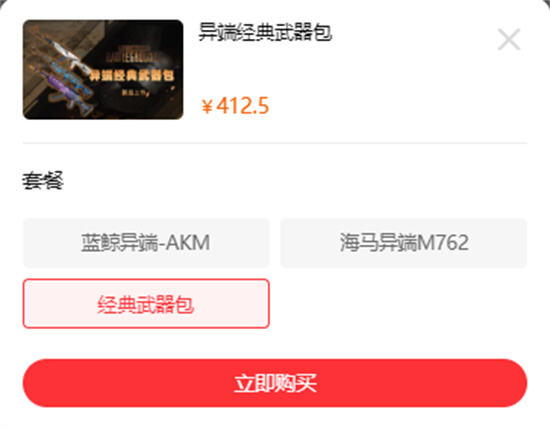Open the 异端经典武器包 product thumbnail
Image resolution: width=550 pixels, height=430 pixels.
tap(103, 69)
